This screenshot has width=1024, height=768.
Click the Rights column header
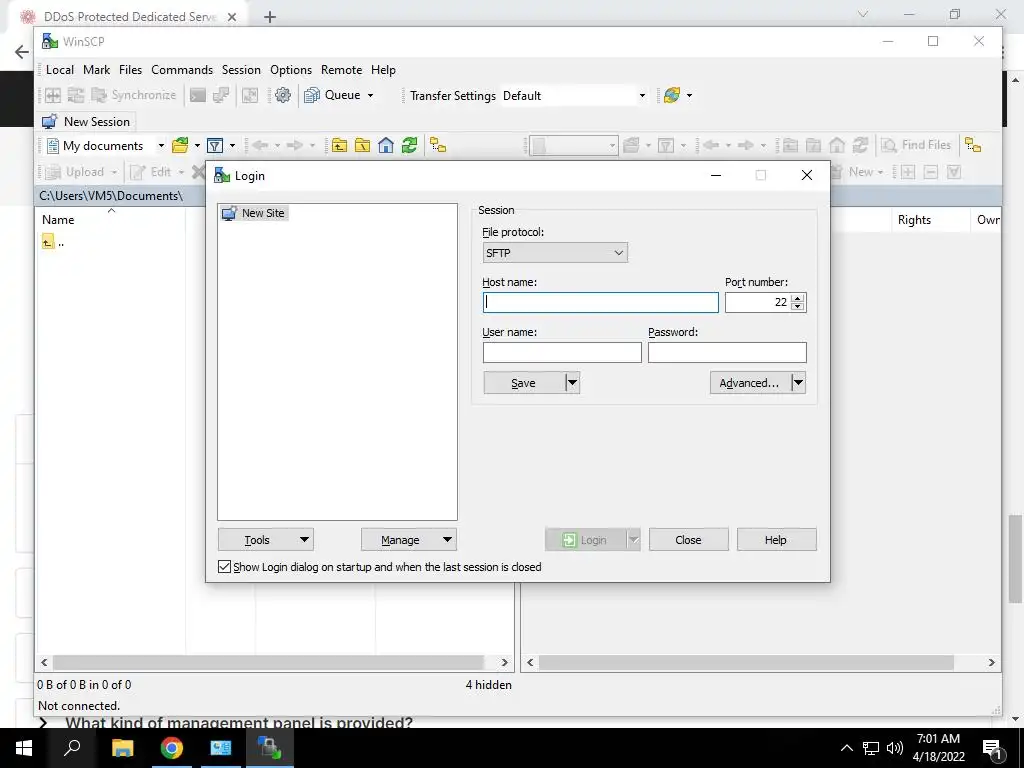point(914,220)
